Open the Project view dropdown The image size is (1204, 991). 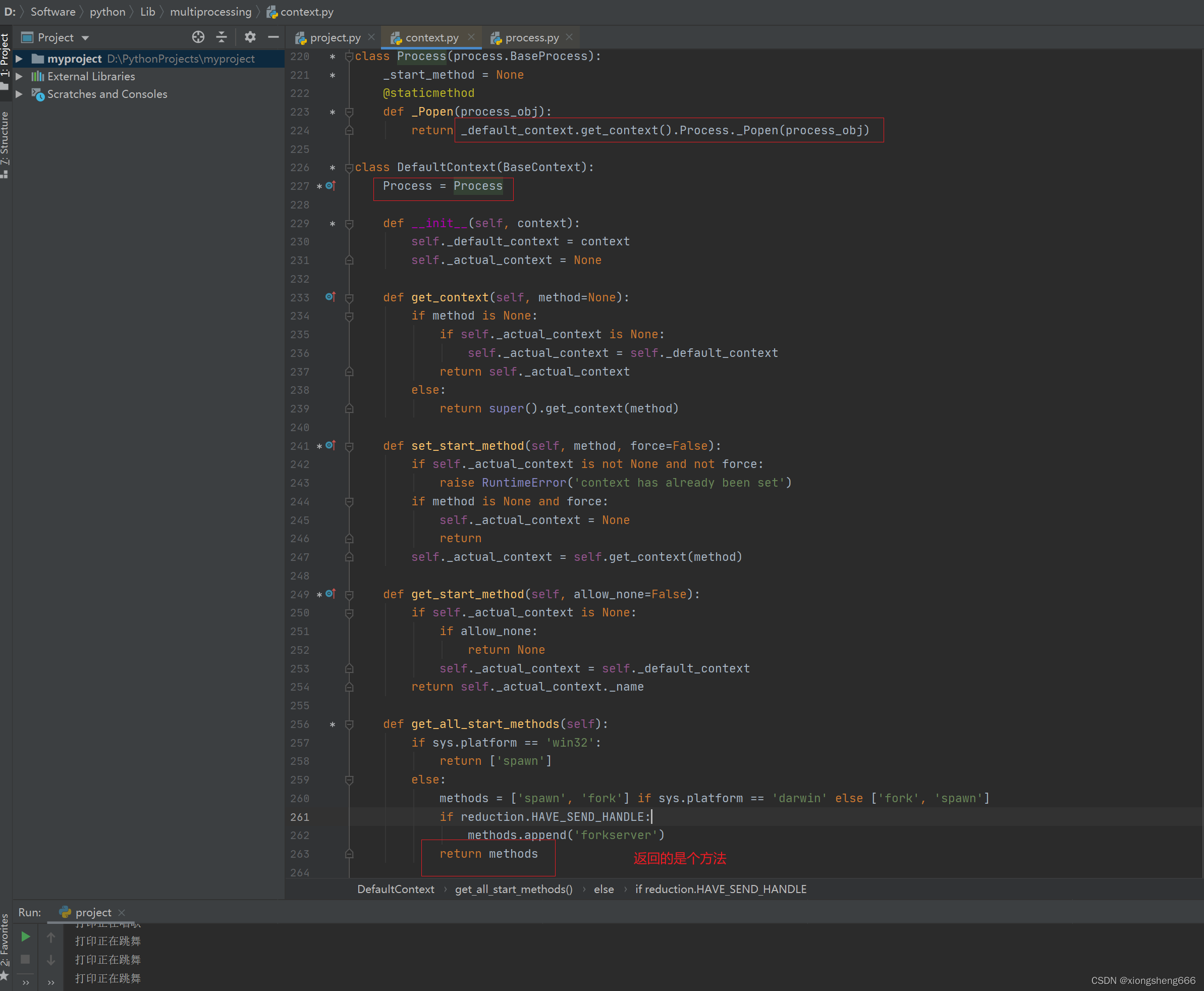[85, 38]
